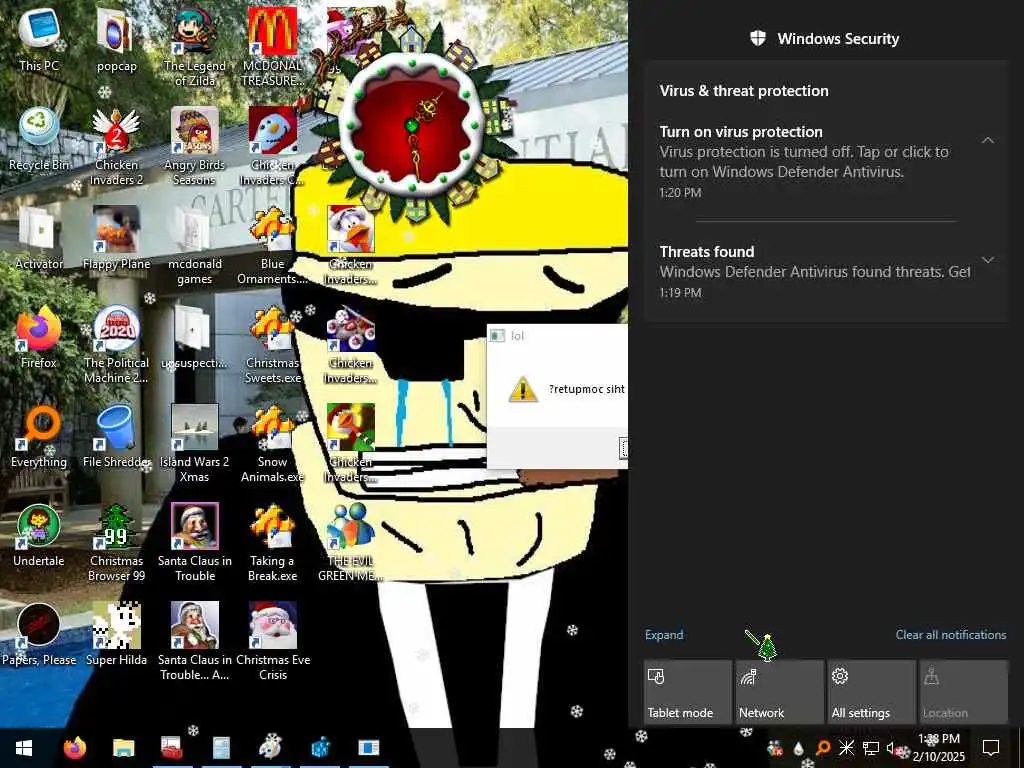The image size is (1024, 768).
Task: Launch Firefox from the desktop
Action: tap(39, 337)
